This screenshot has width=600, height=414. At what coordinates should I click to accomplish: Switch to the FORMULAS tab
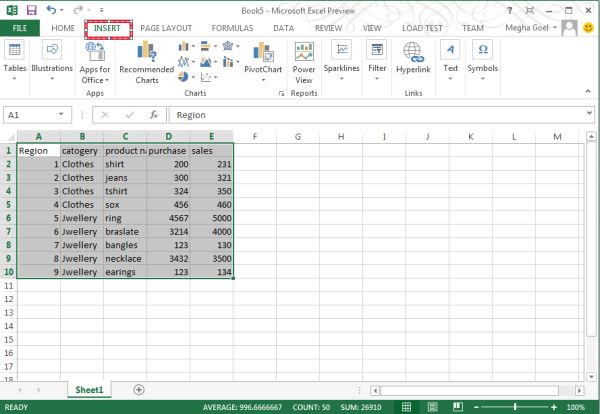pyautogui.click(x=232, y=28)
